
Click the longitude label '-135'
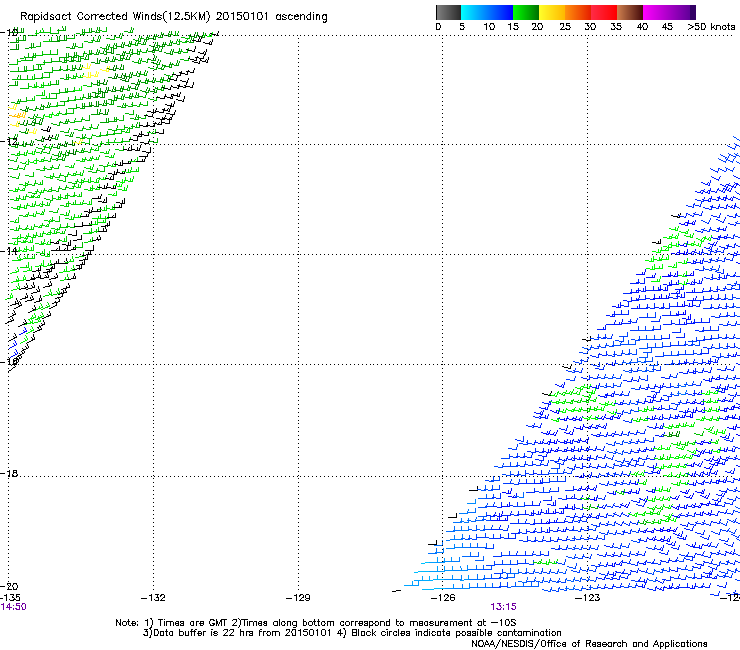point(10,598)
